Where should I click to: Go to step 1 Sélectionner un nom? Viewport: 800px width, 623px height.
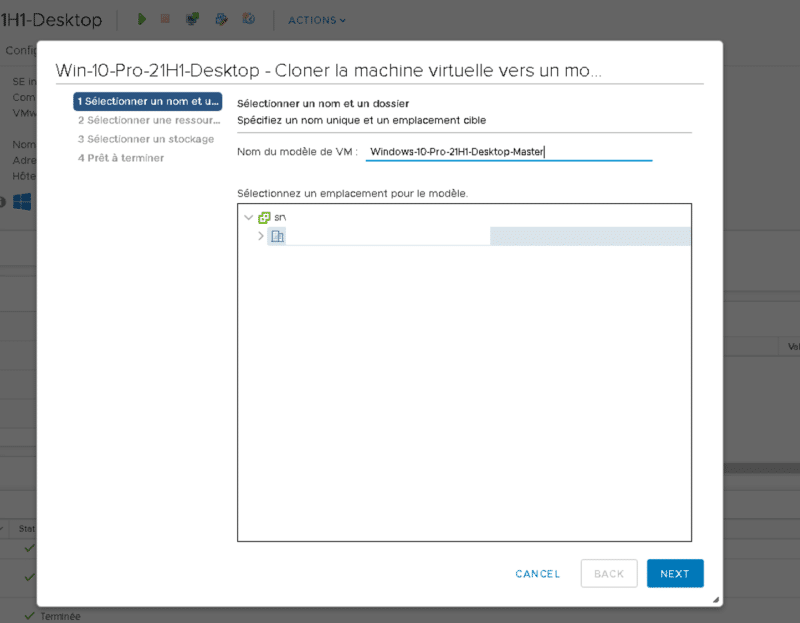(x=148, y=101)
